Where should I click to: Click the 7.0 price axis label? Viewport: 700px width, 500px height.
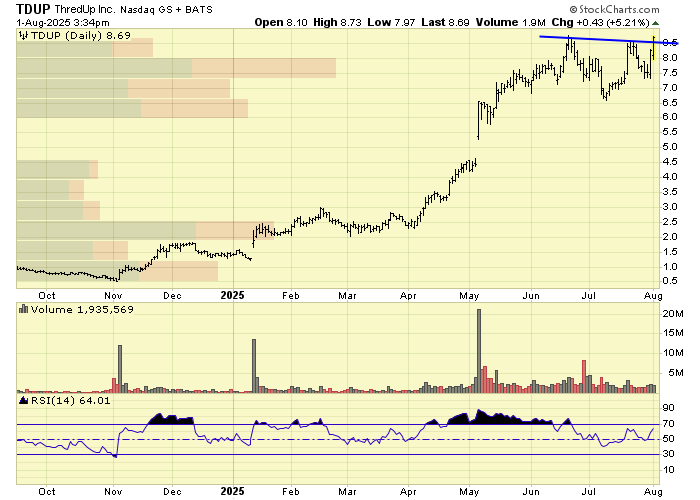(x=670, y=88)
